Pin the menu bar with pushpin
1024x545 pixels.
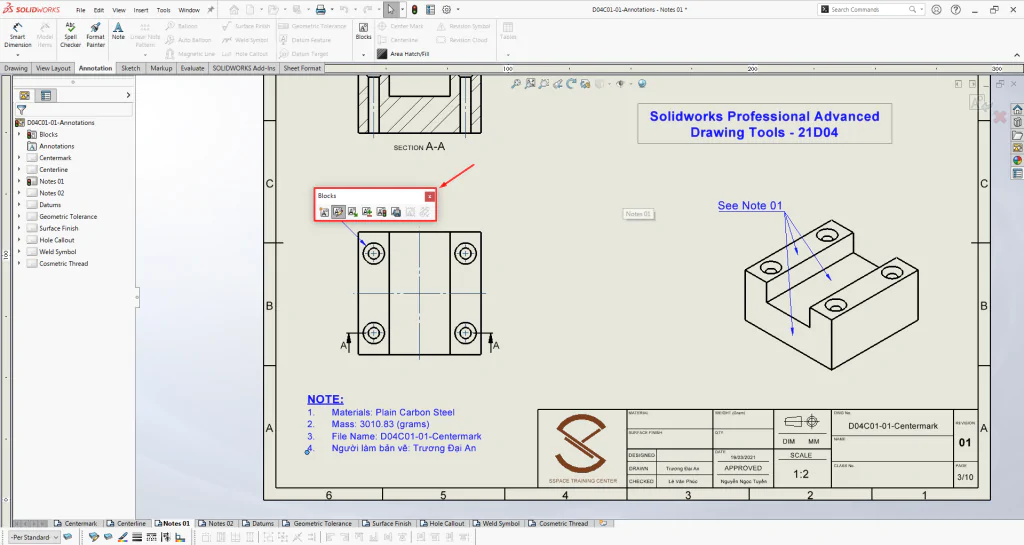coord(210,10)
